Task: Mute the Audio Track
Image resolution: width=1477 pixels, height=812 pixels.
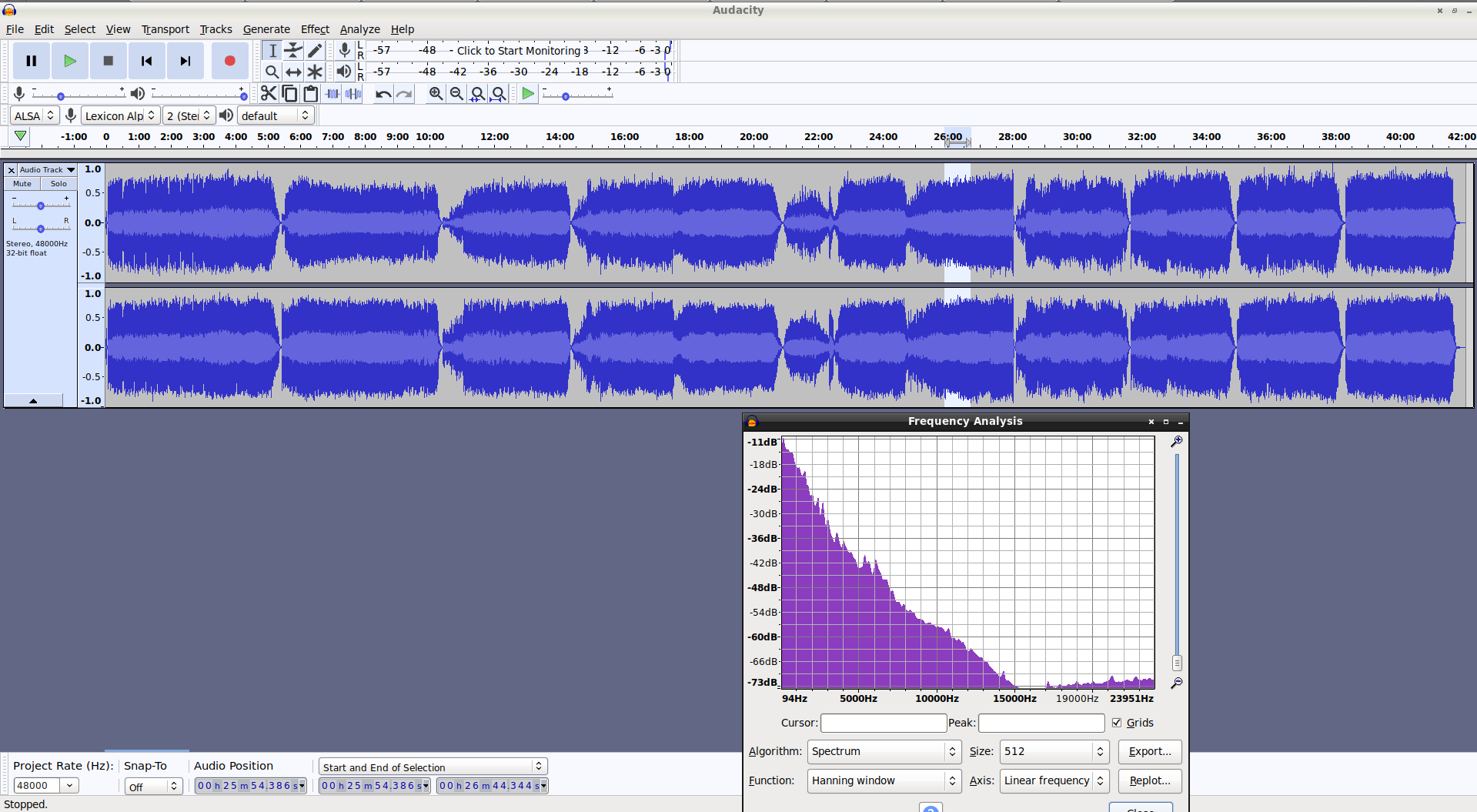Action: point(22,184)
